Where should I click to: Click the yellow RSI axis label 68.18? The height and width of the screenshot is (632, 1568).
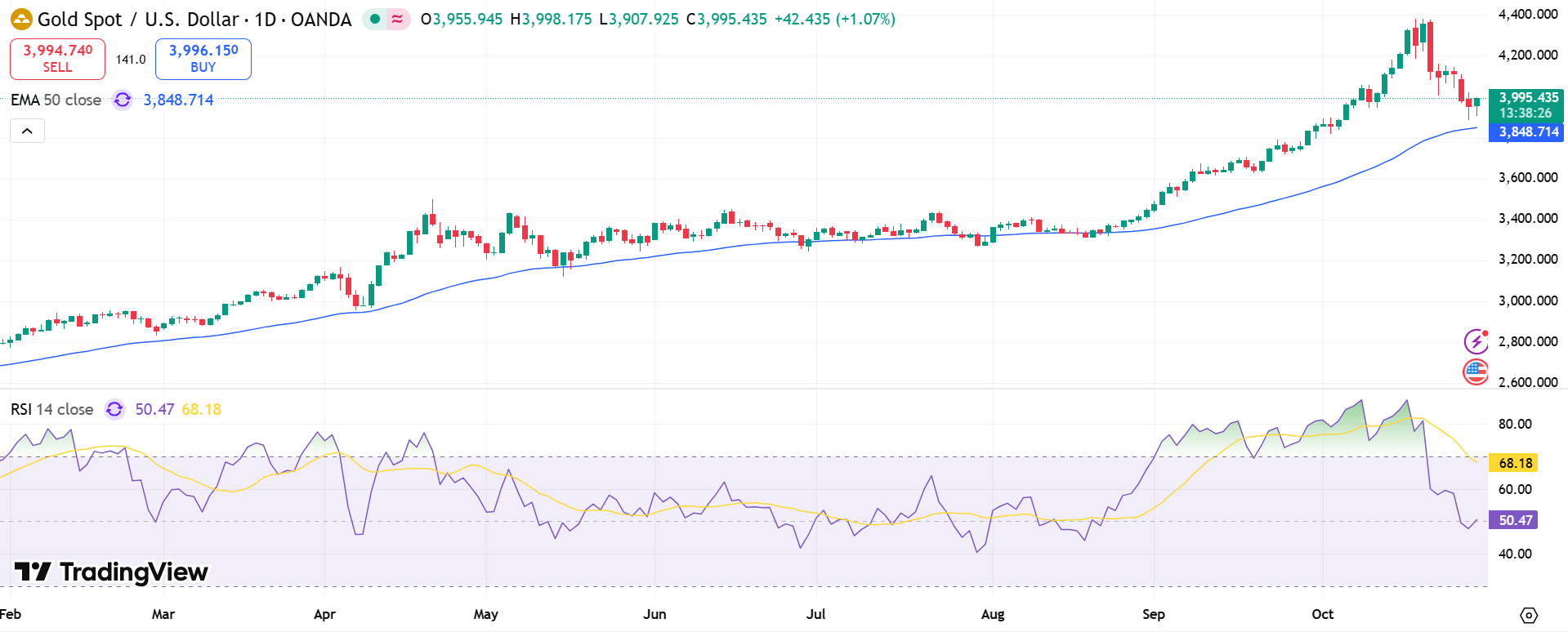1514,463
